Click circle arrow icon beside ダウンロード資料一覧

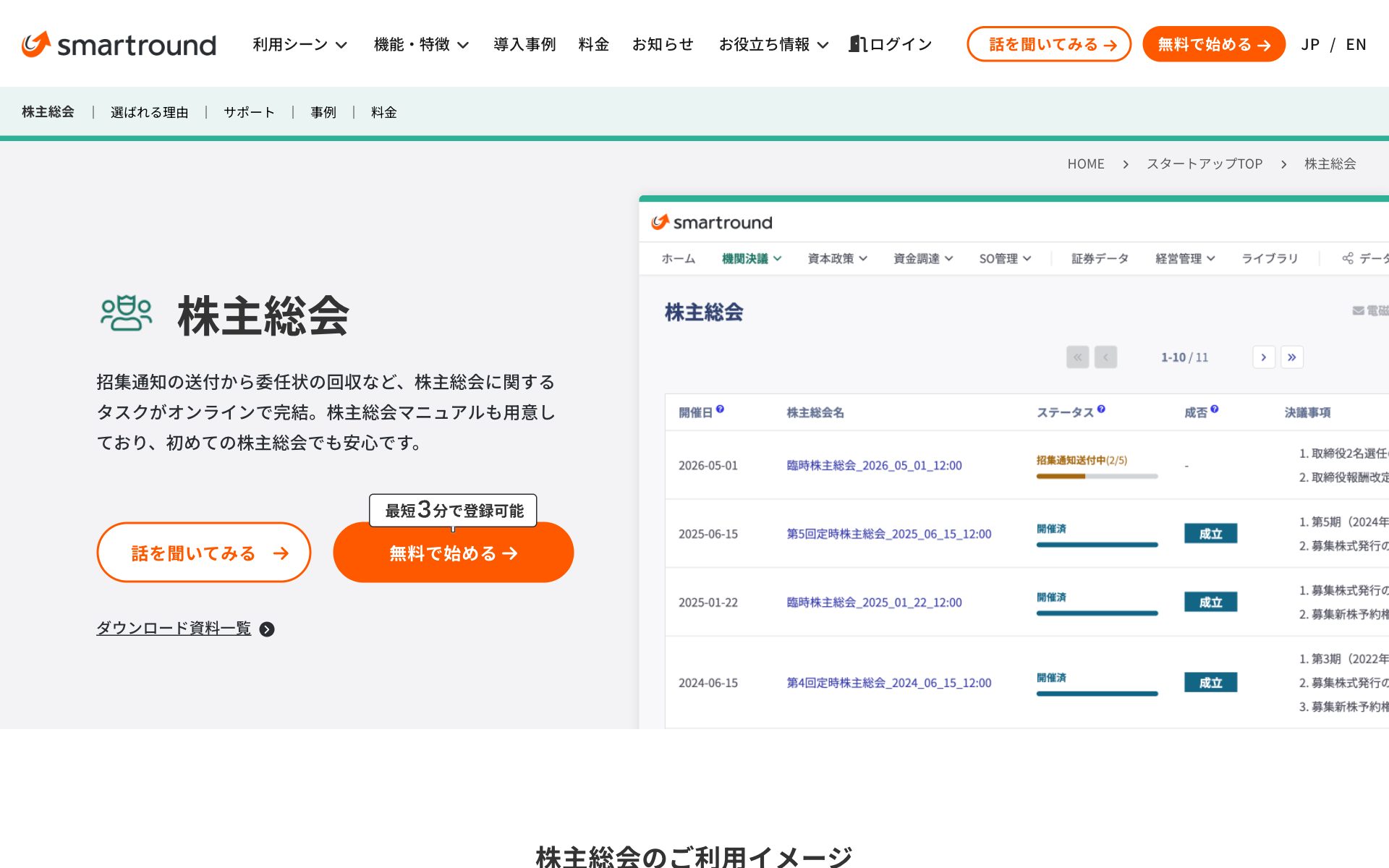coord(267,629)
